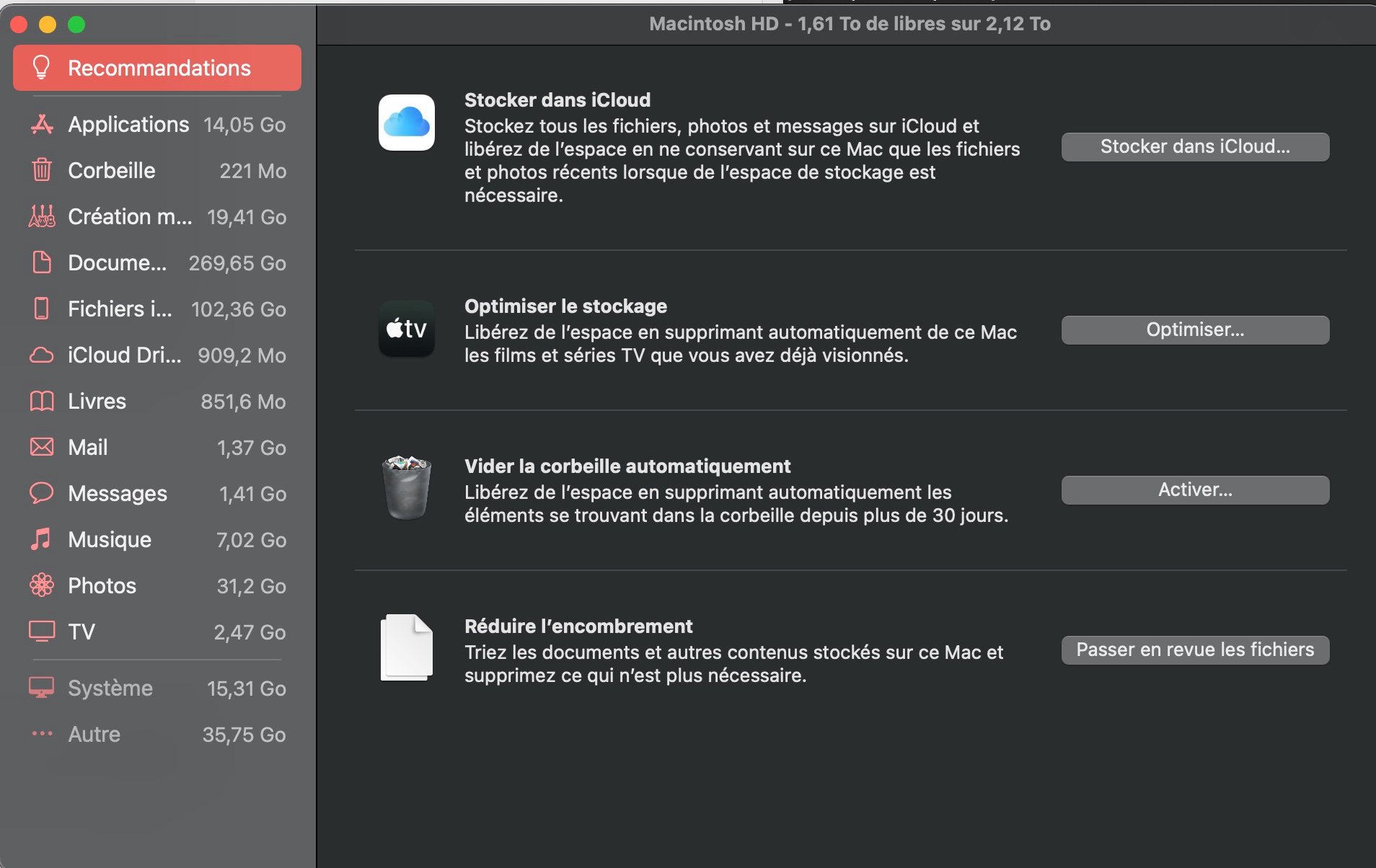Open the Musique category label
The width and height of the screenshot is (1376, 868).
[x=110, y=540]
